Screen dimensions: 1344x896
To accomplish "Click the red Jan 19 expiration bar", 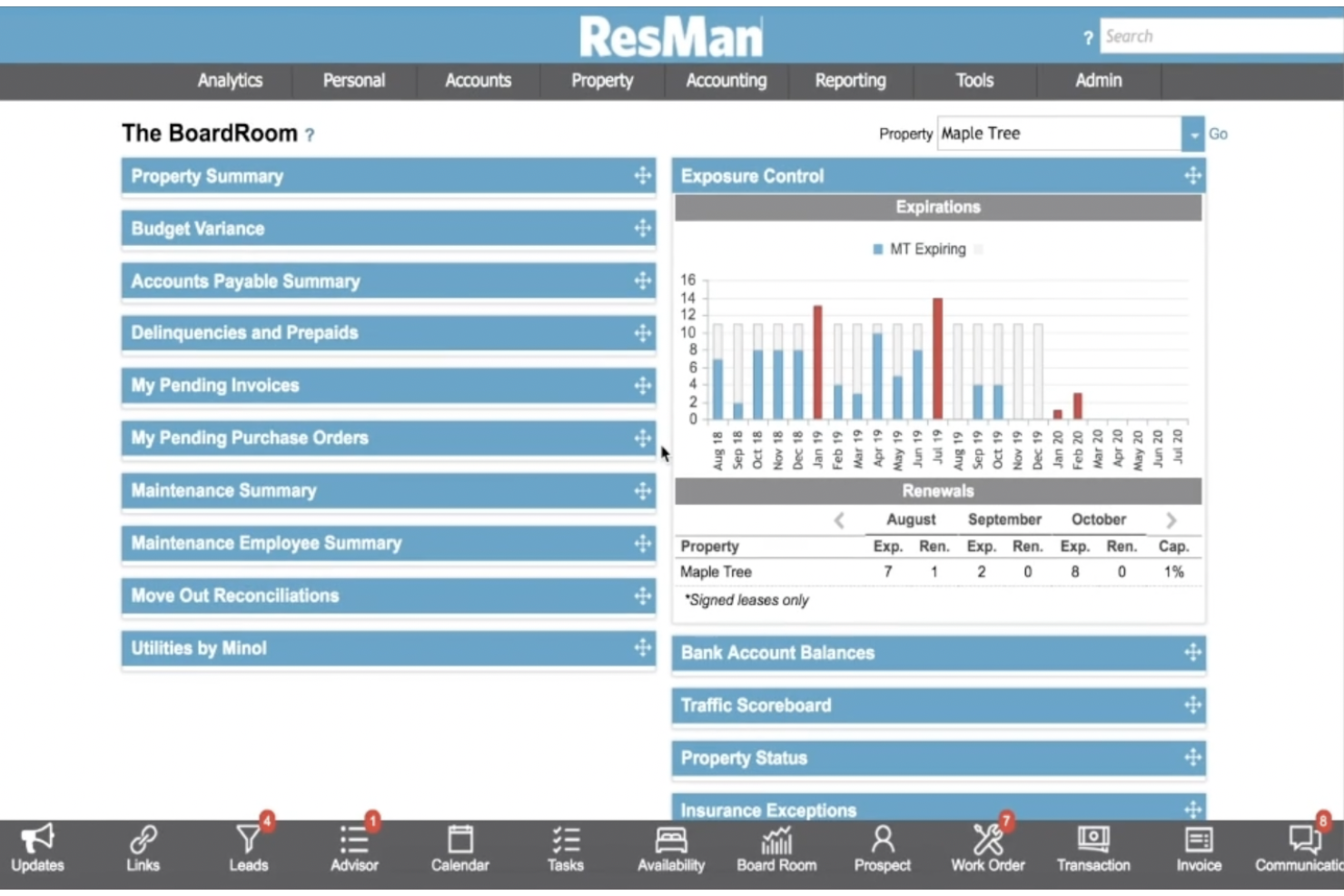I will 817,362.
